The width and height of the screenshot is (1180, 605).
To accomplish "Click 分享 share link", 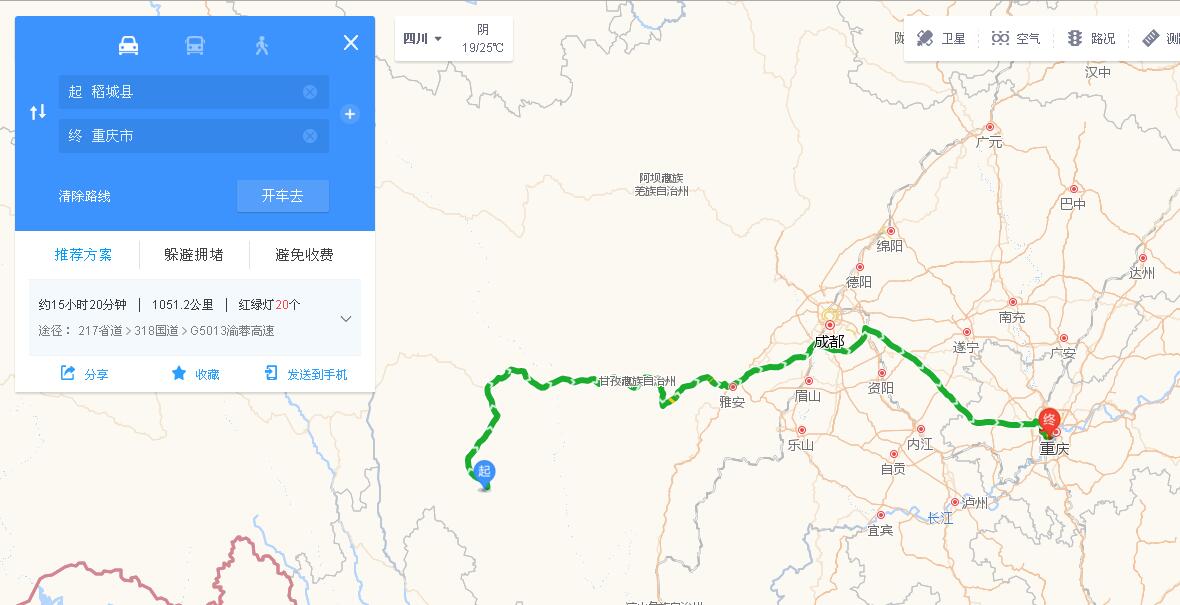I will 84,374.
